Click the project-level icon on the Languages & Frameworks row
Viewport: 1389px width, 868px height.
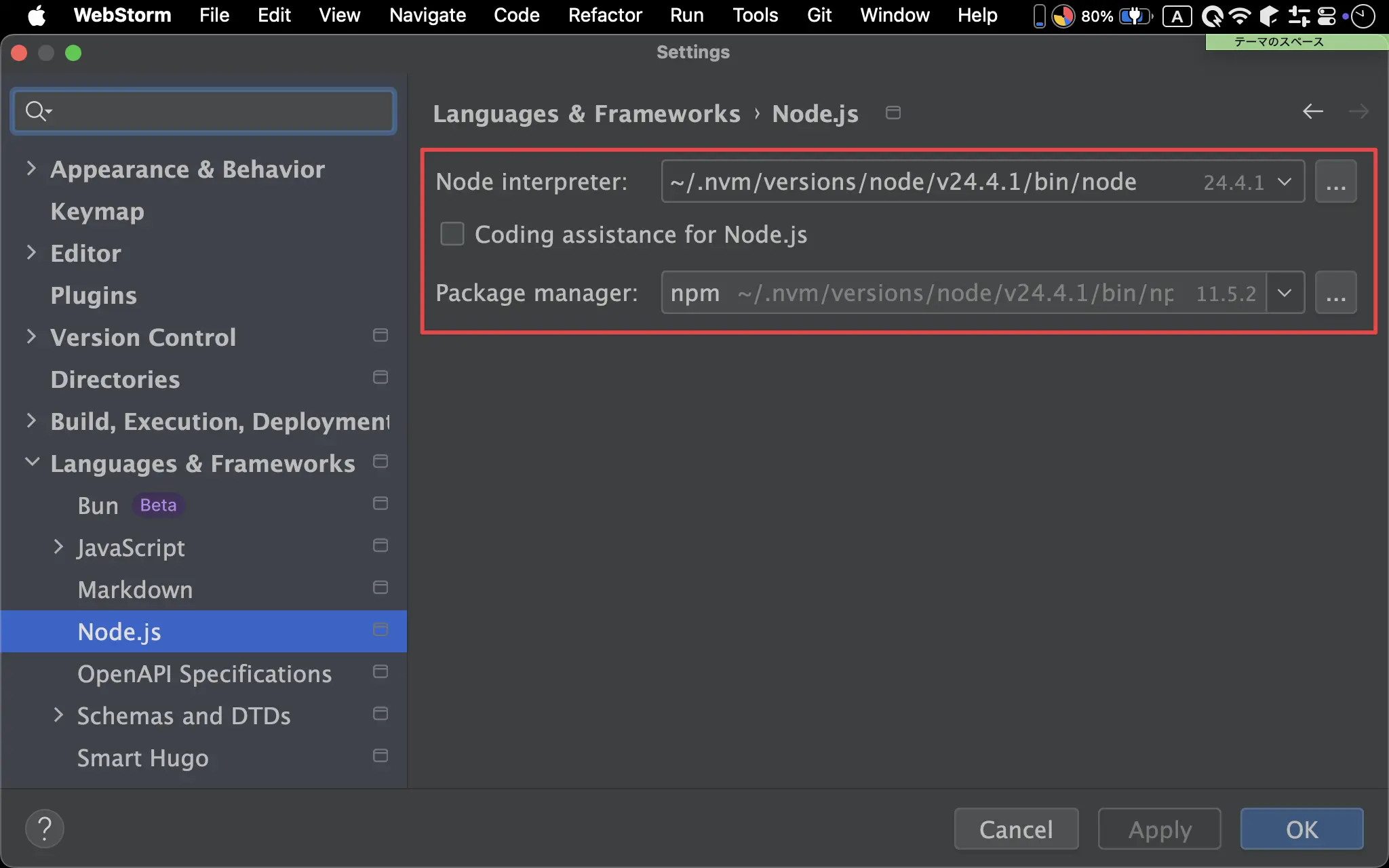pos(380,462)
